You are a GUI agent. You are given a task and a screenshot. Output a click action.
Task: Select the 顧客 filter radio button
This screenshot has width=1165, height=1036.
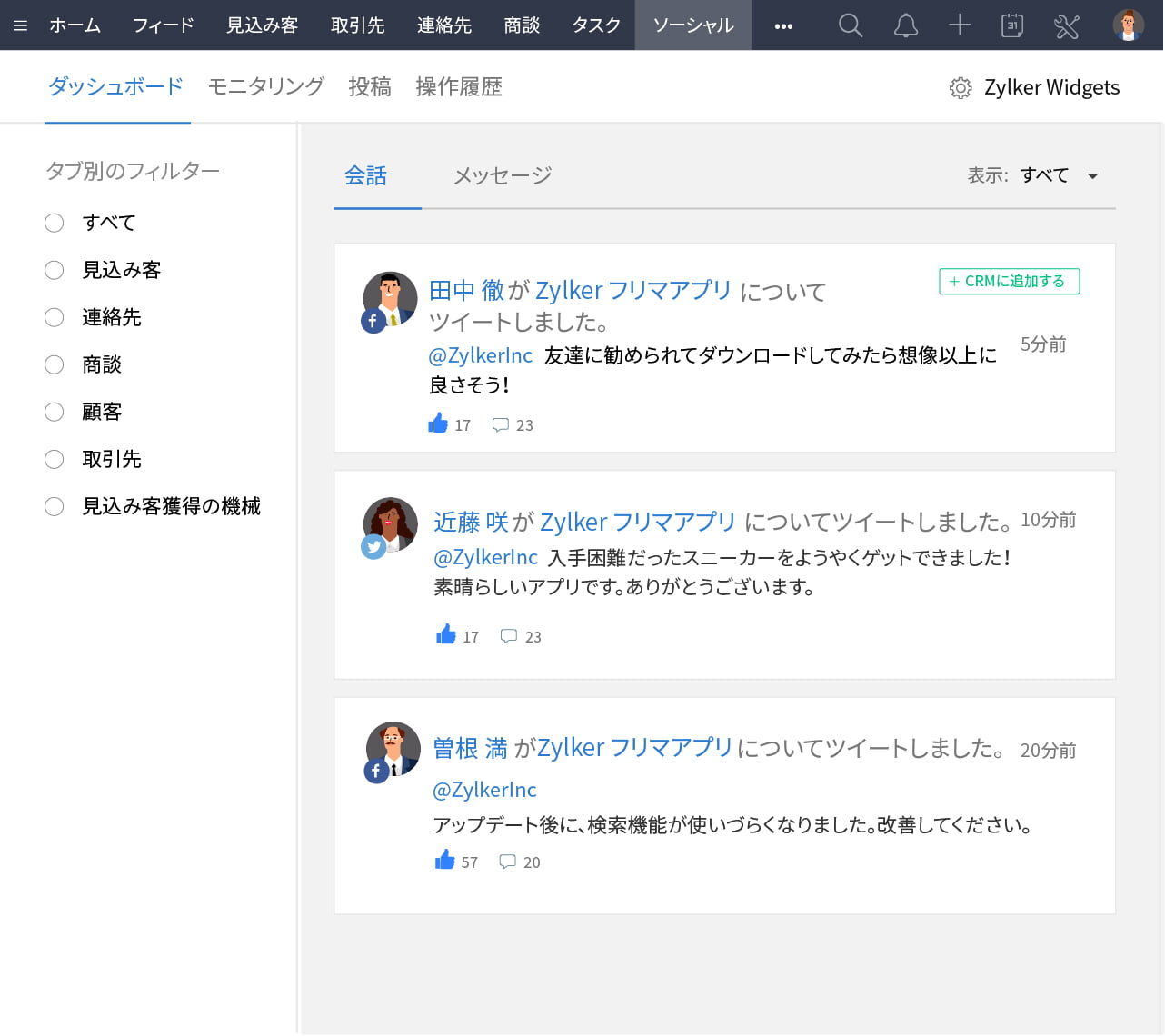pos(55,412)
